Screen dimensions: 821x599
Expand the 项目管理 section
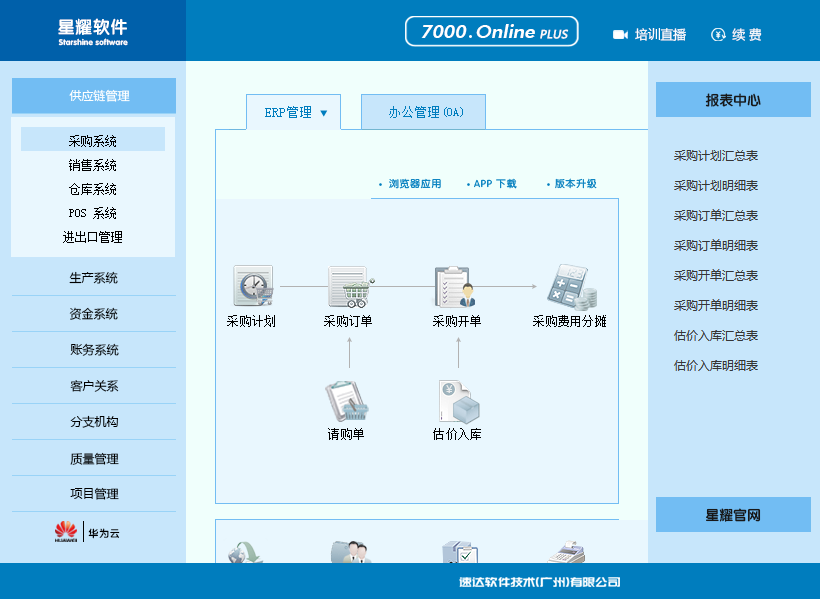pos(94,493)
